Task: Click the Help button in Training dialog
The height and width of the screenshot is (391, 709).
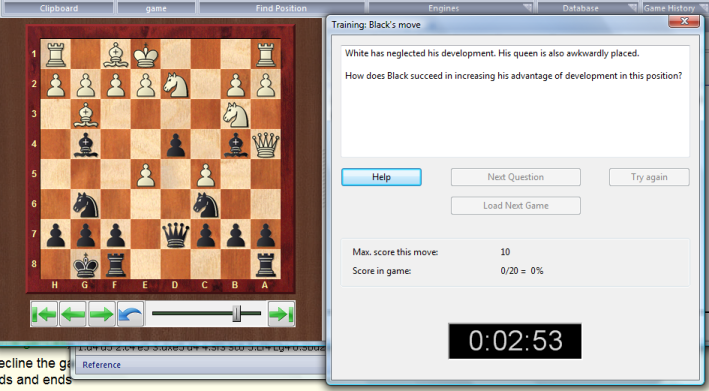Action: [x=381, y=177]
